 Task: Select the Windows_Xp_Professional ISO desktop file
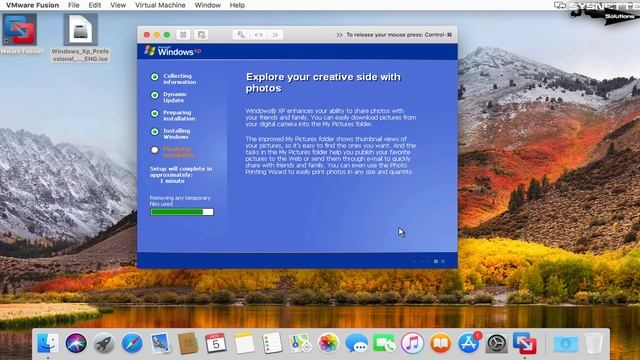[80, 29]
